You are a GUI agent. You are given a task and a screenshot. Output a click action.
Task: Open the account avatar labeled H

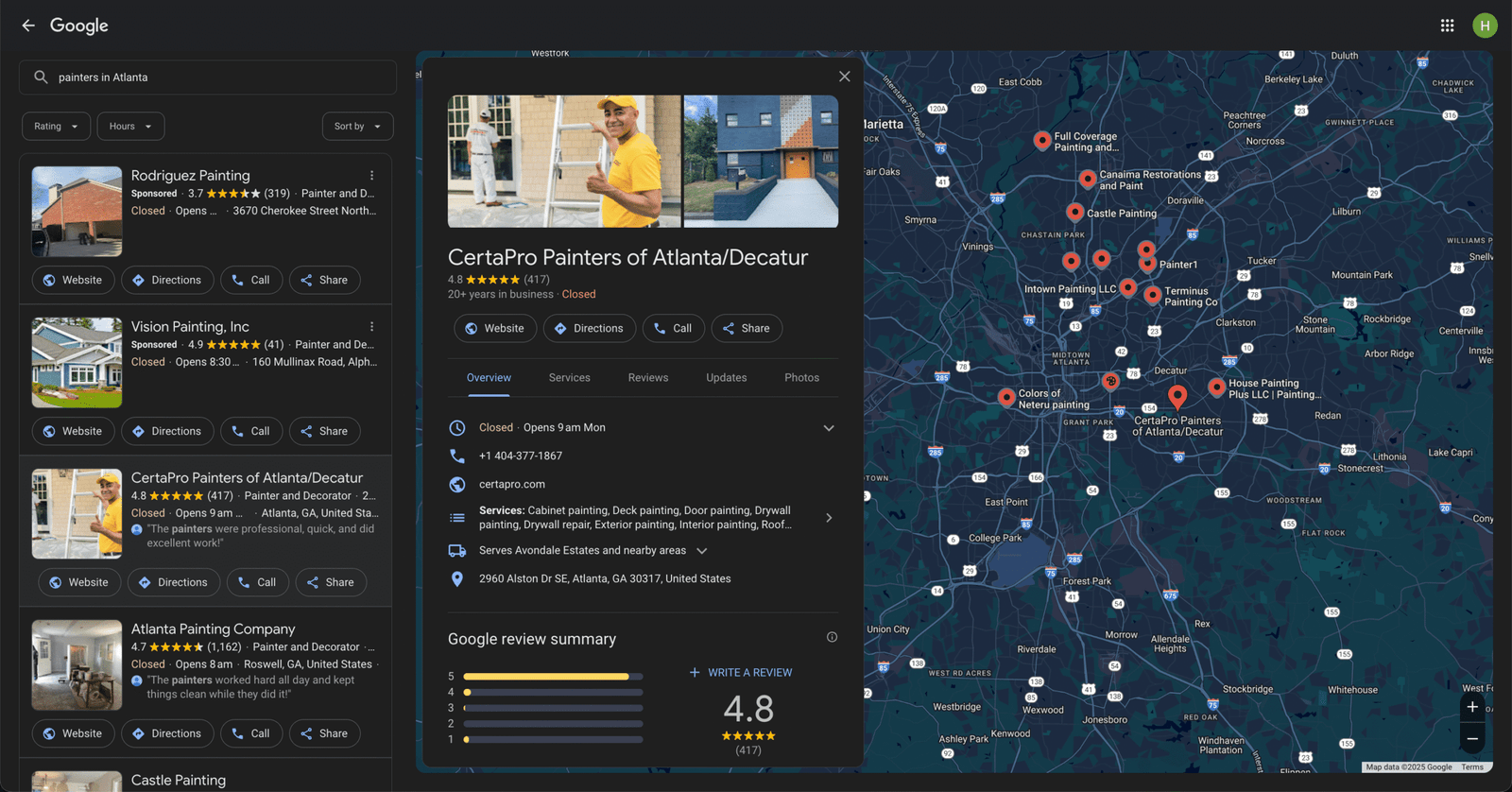click(1485, 26)
